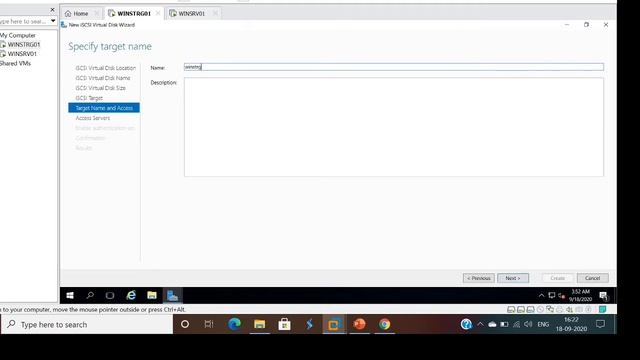This screenshot has height=360, width=640.
Task: Open the host clock showing 16:22
Action: point(571,324)
